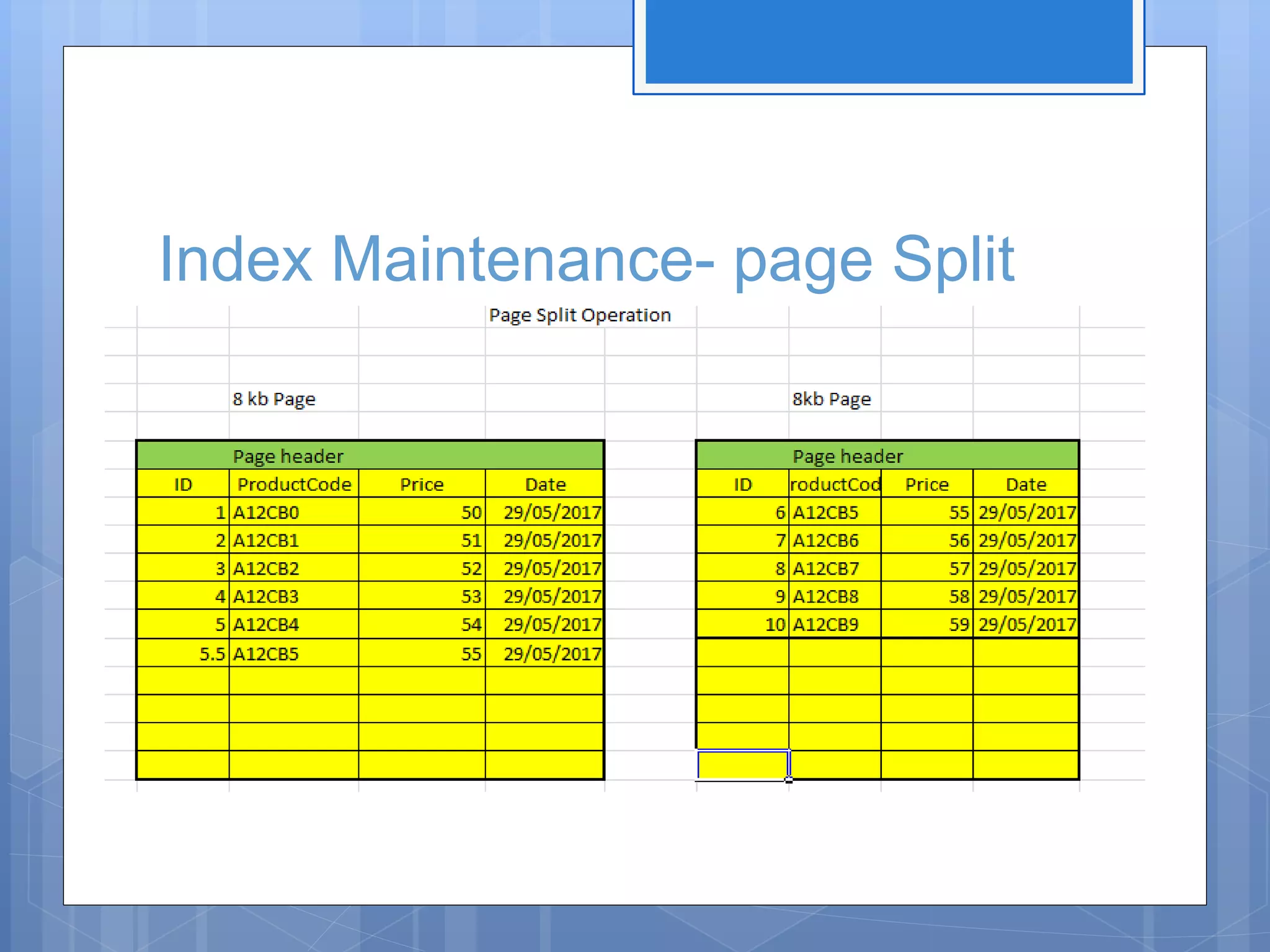
Task: Click the 'ID' header of the right table
Action: pyautogui.click(x=743, y=483)
